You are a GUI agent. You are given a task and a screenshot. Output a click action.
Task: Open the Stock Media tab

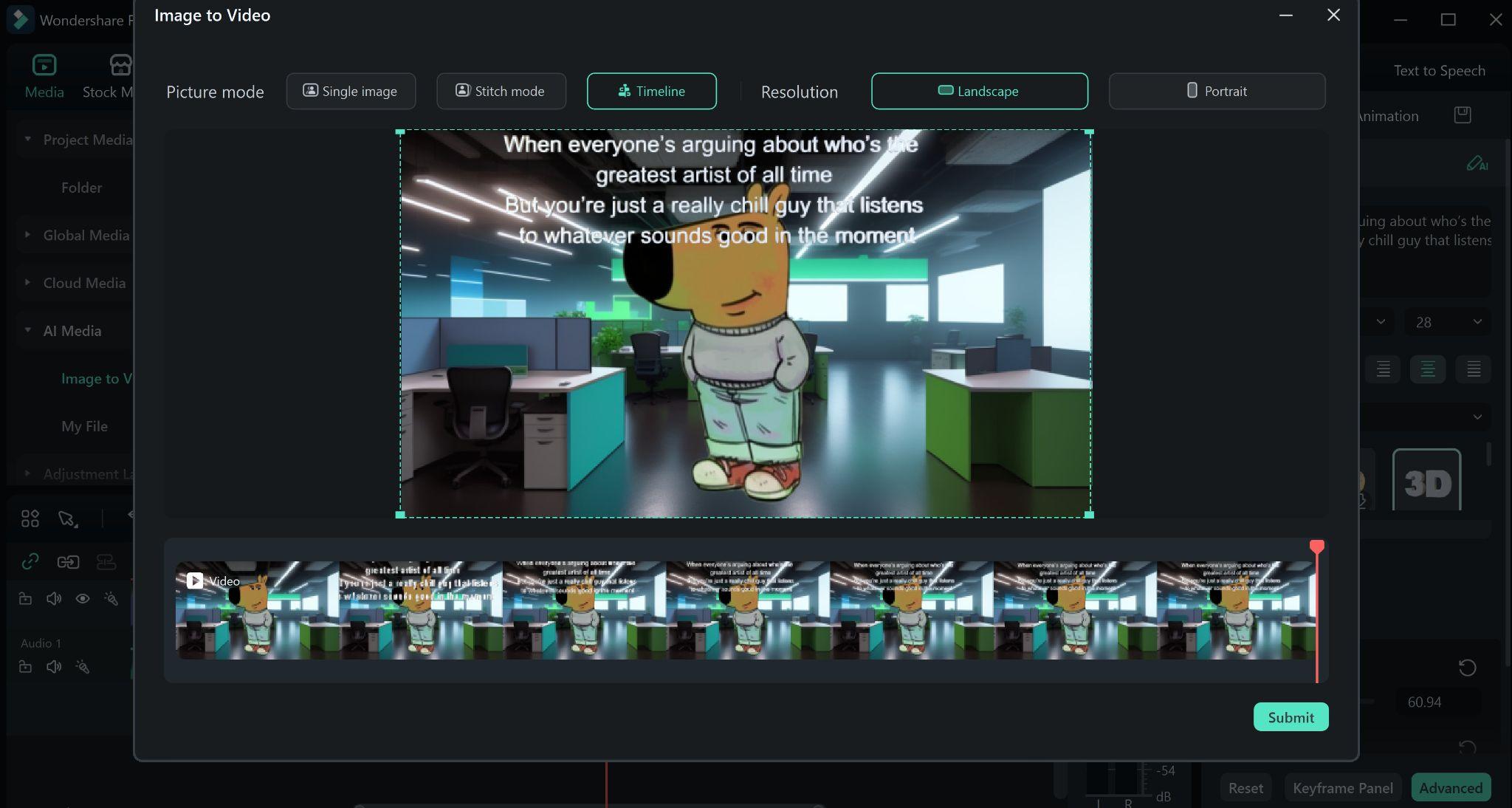(108, 76)
